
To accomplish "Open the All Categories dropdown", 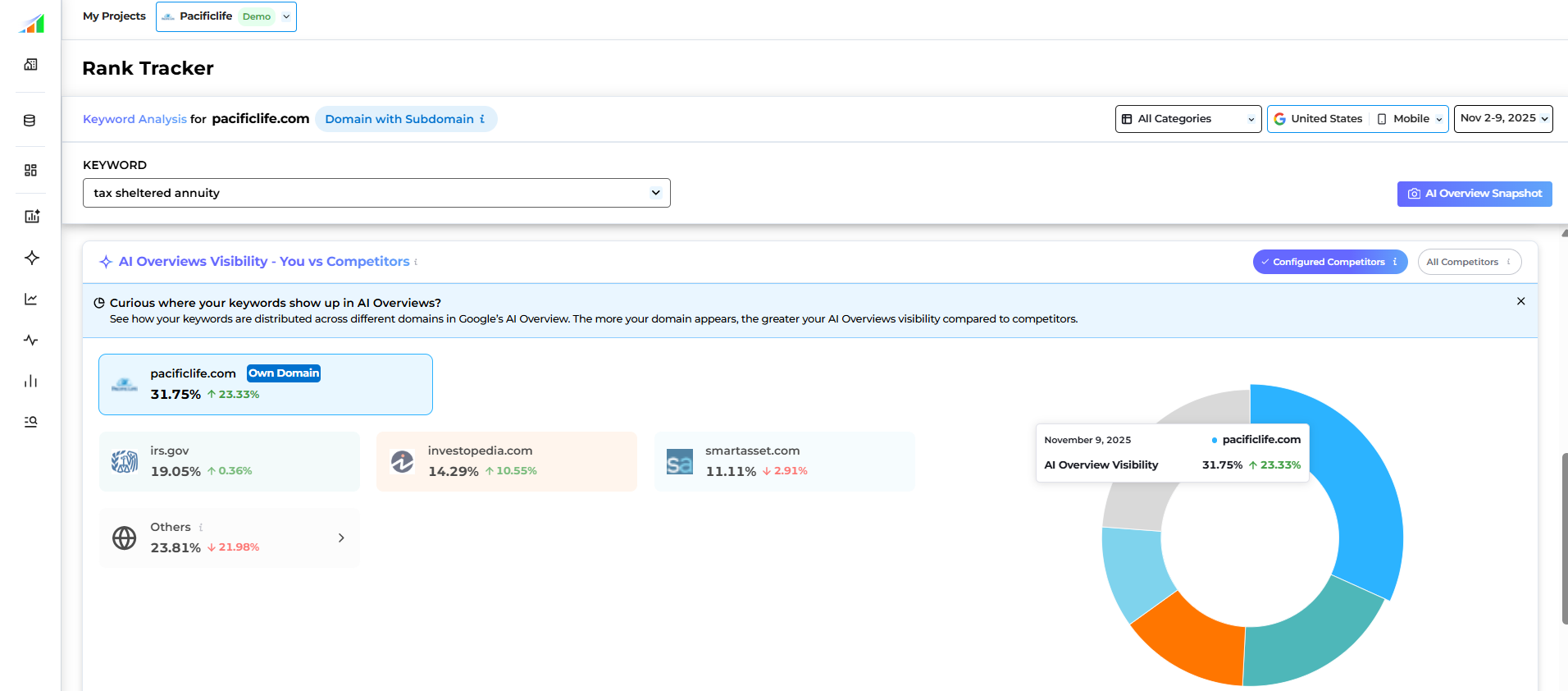I will 1188,119.
